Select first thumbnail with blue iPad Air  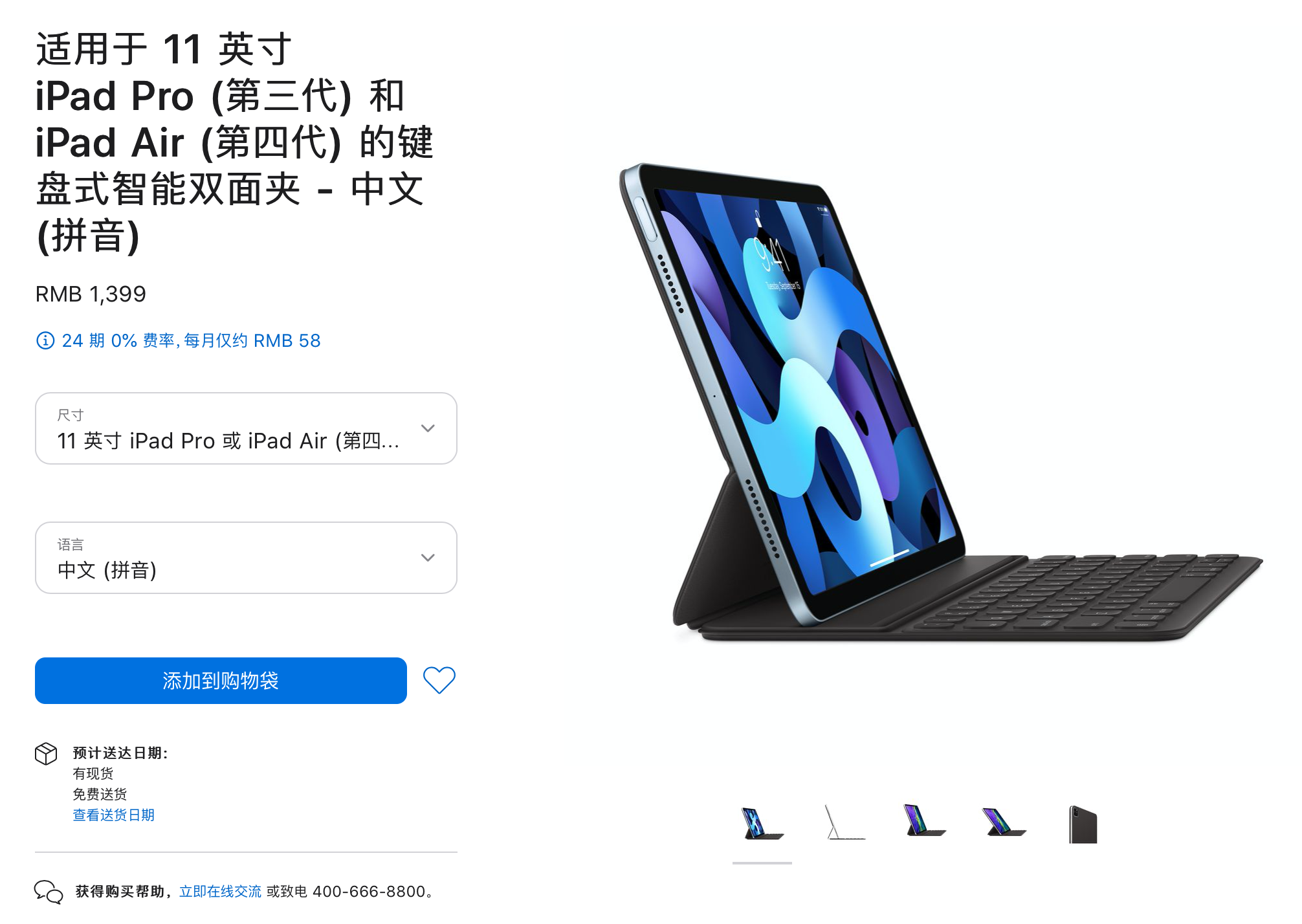pos(762,824)
